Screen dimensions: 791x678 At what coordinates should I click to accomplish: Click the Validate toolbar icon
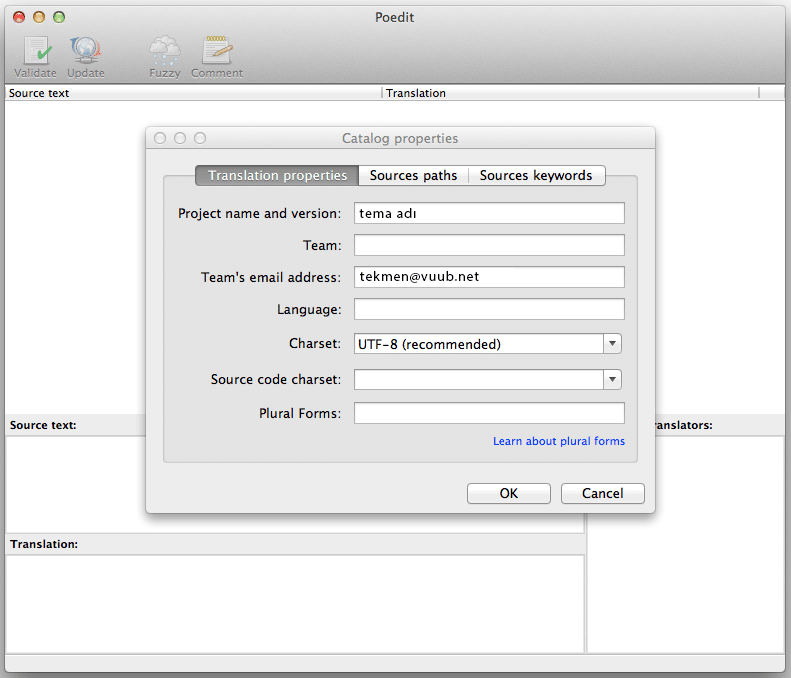(35, 51)
